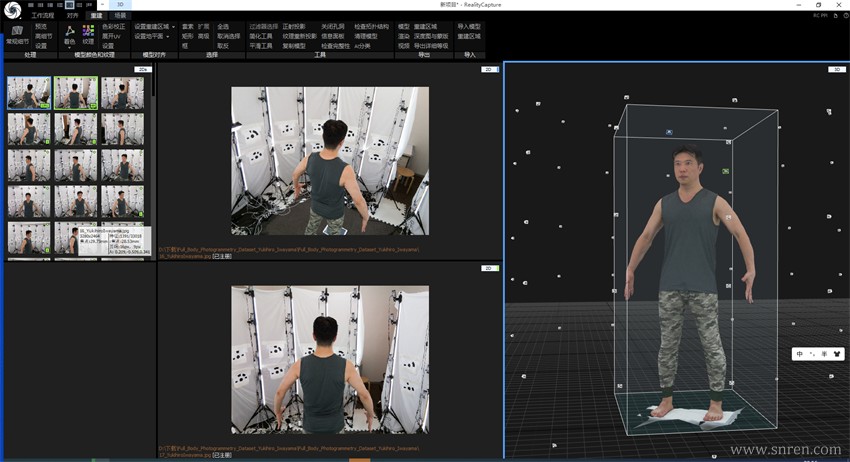Click the camera marker atop bounding box
Image resolution: width=850 pixels, height=462 pixels.
click(x=669, y=132)
